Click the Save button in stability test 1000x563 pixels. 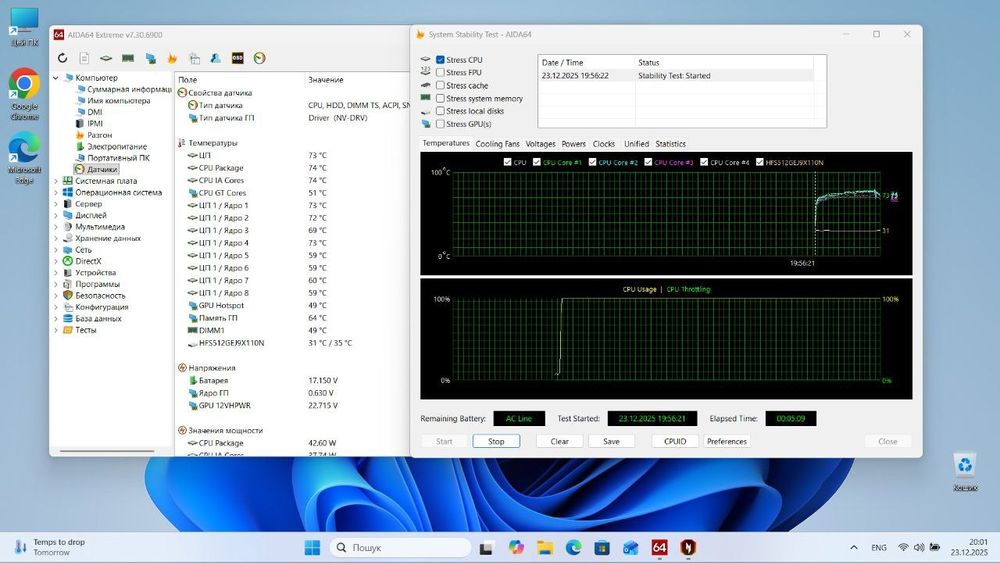point(611,441)
